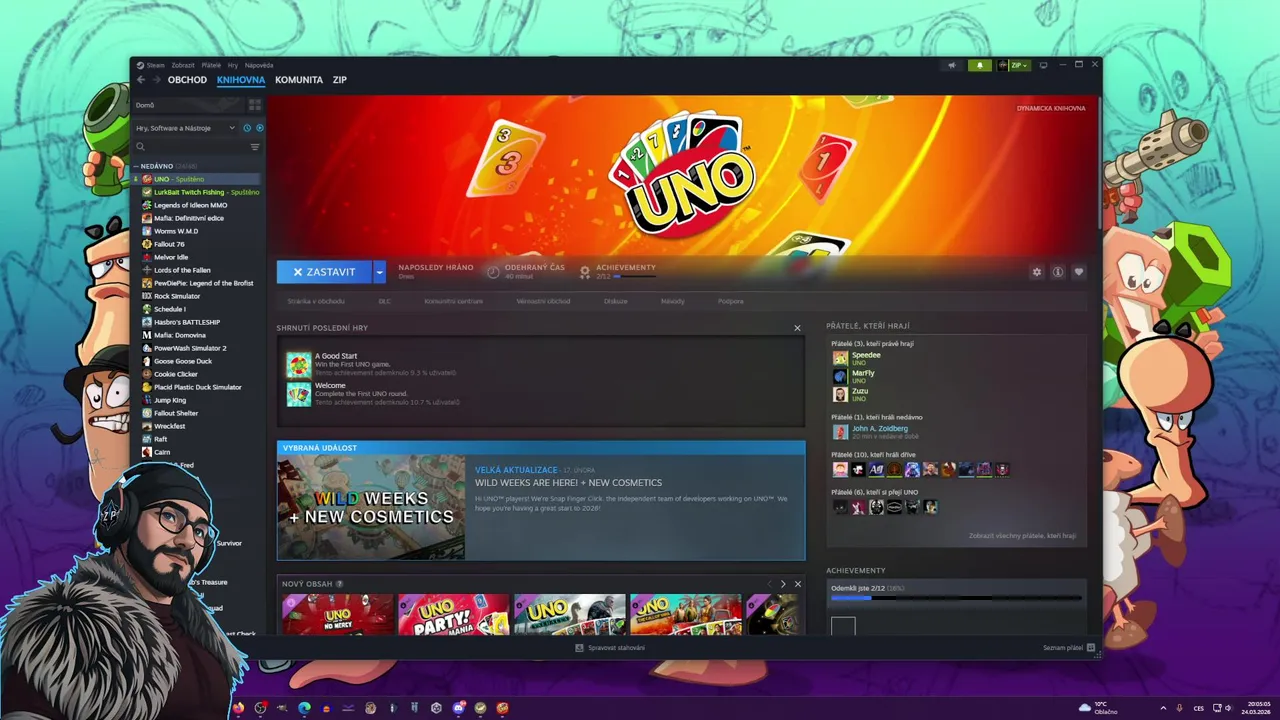The width and height of the screenshot is (1280, 720).
Task: Toggle the recent activity clock filter
Action: pyautogui.click(x=247, y=128)
